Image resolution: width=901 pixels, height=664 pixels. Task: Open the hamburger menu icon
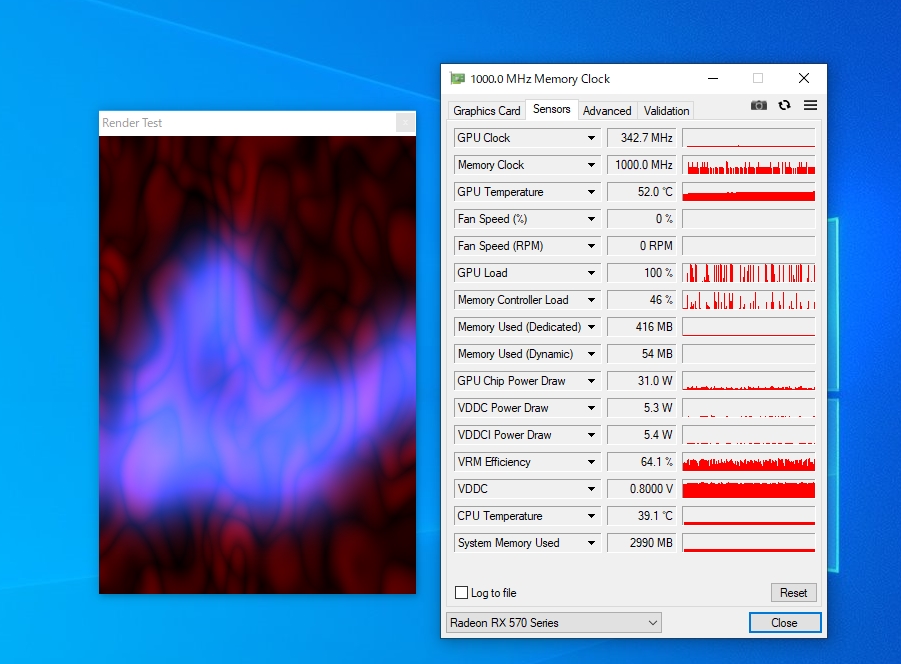tap(810, 105)
